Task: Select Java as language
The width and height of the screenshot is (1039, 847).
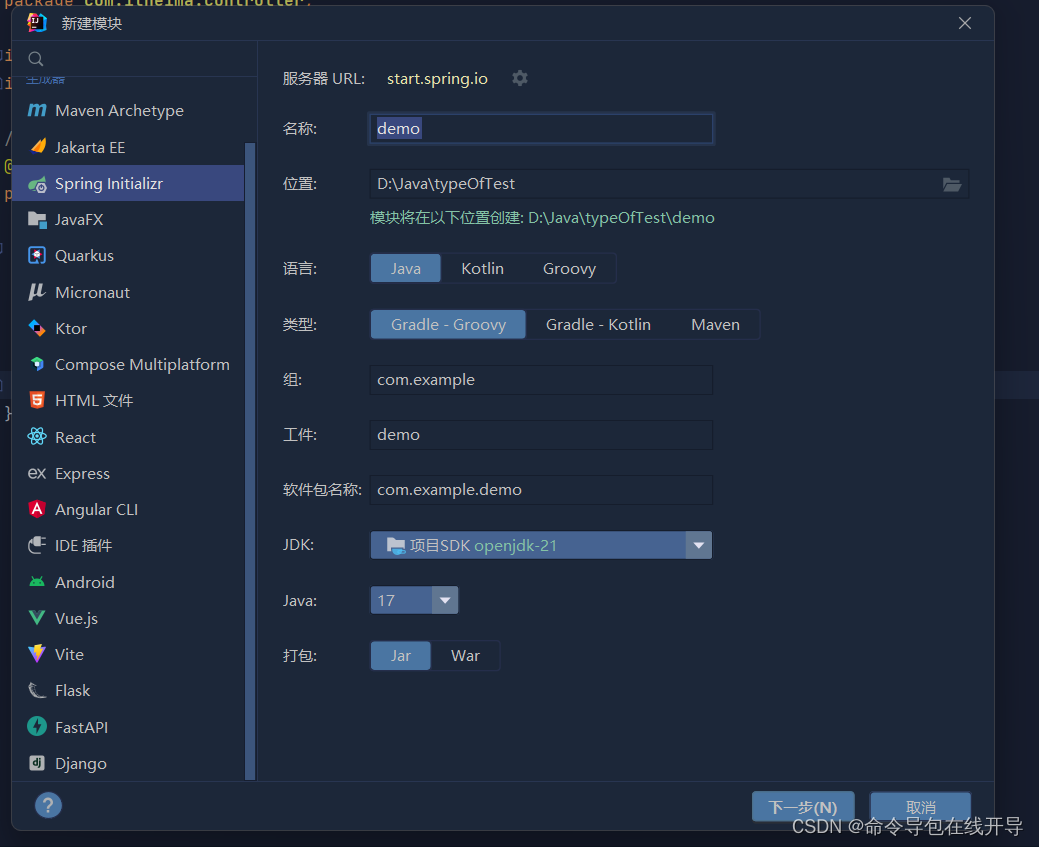Action: (406, 268)
